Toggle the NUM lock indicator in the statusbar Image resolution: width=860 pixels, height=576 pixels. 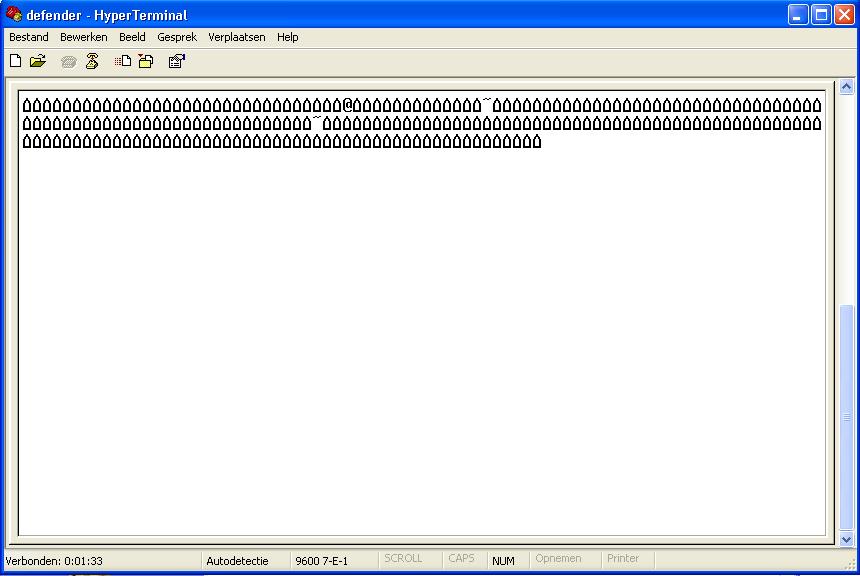(505, 559)
